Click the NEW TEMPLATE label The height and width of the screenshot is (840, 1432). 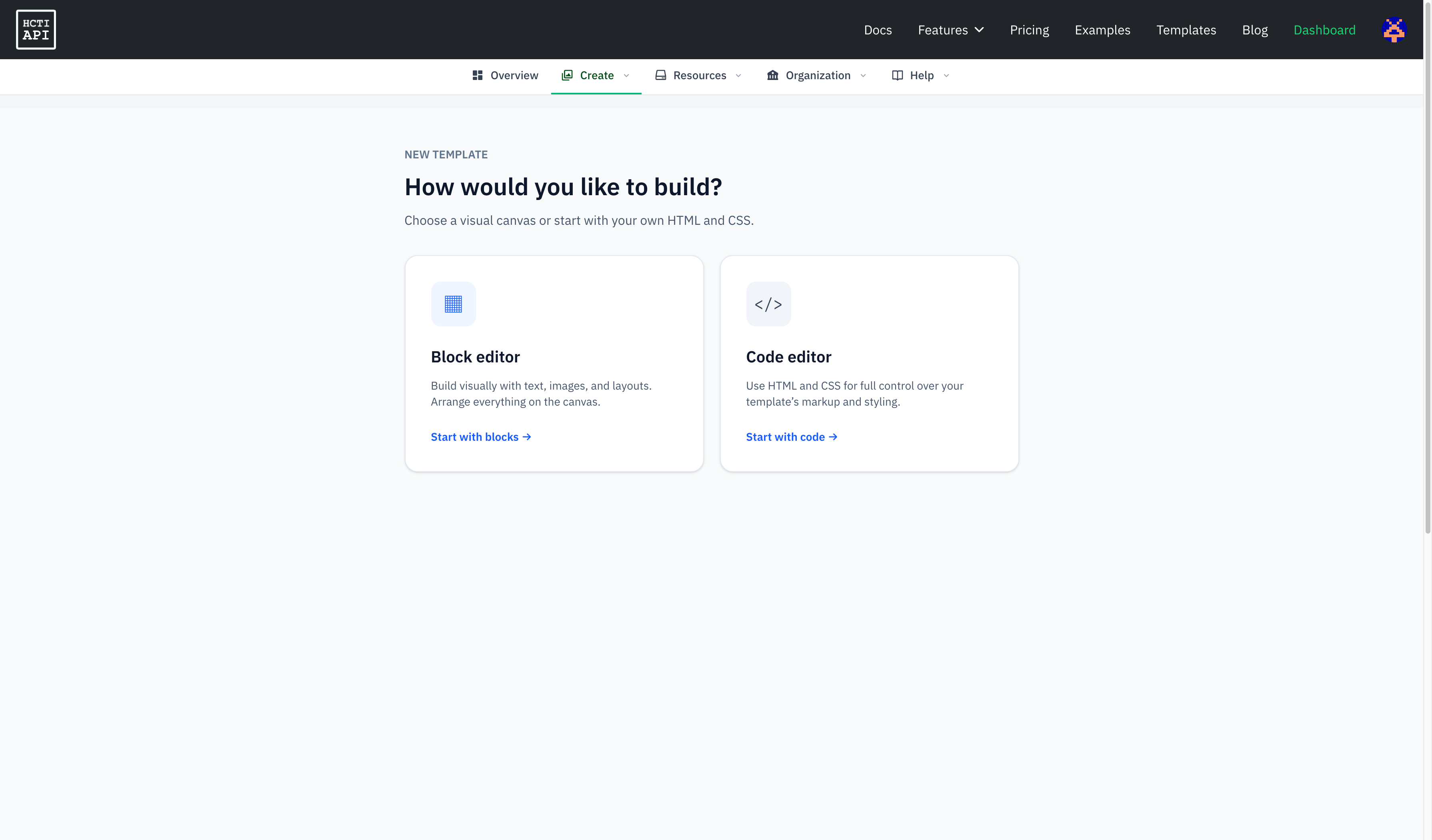click(x=446, y=154)
